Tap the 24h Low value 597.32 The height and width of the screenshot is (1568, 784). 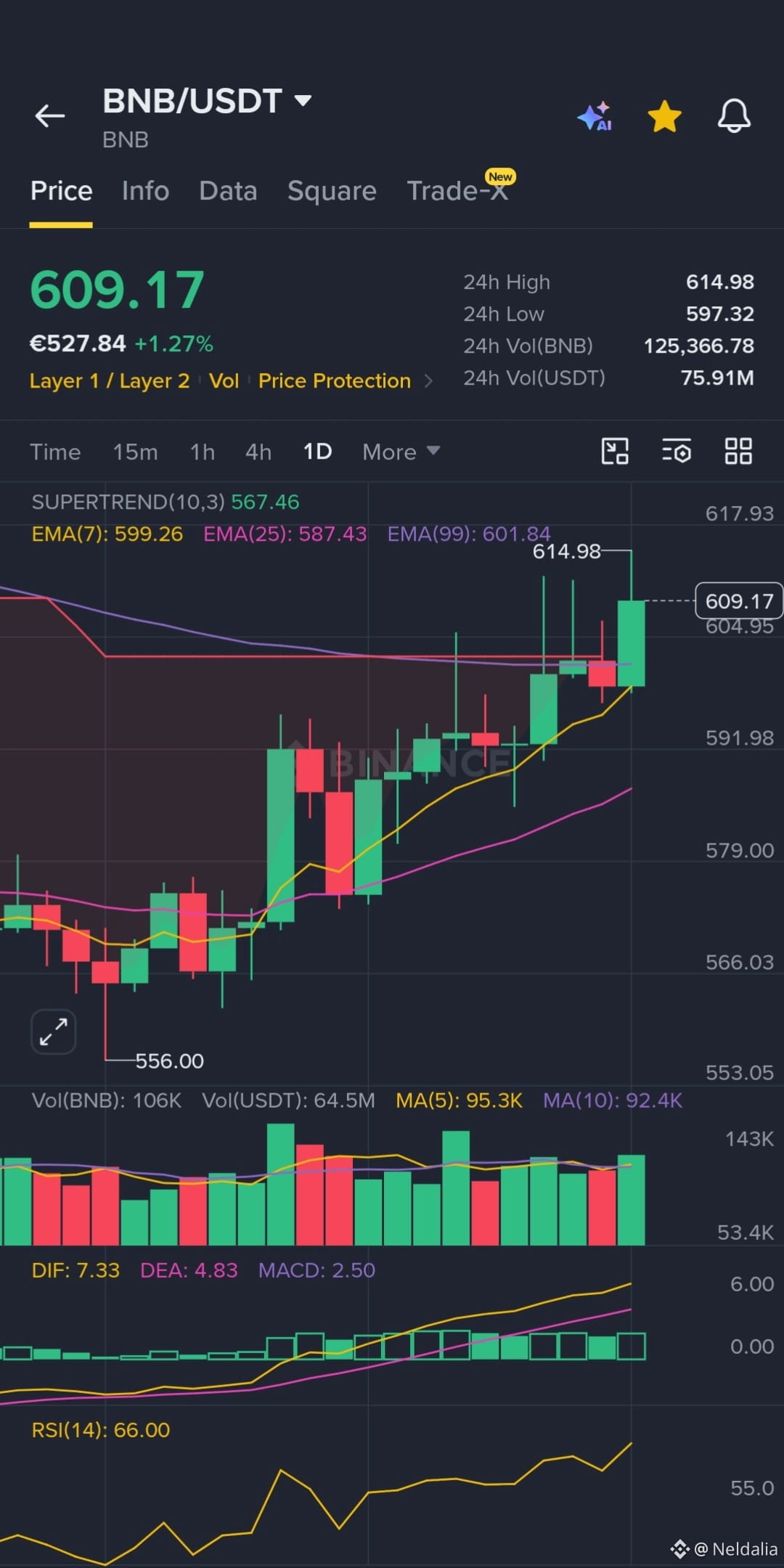(x=720, y=314)
